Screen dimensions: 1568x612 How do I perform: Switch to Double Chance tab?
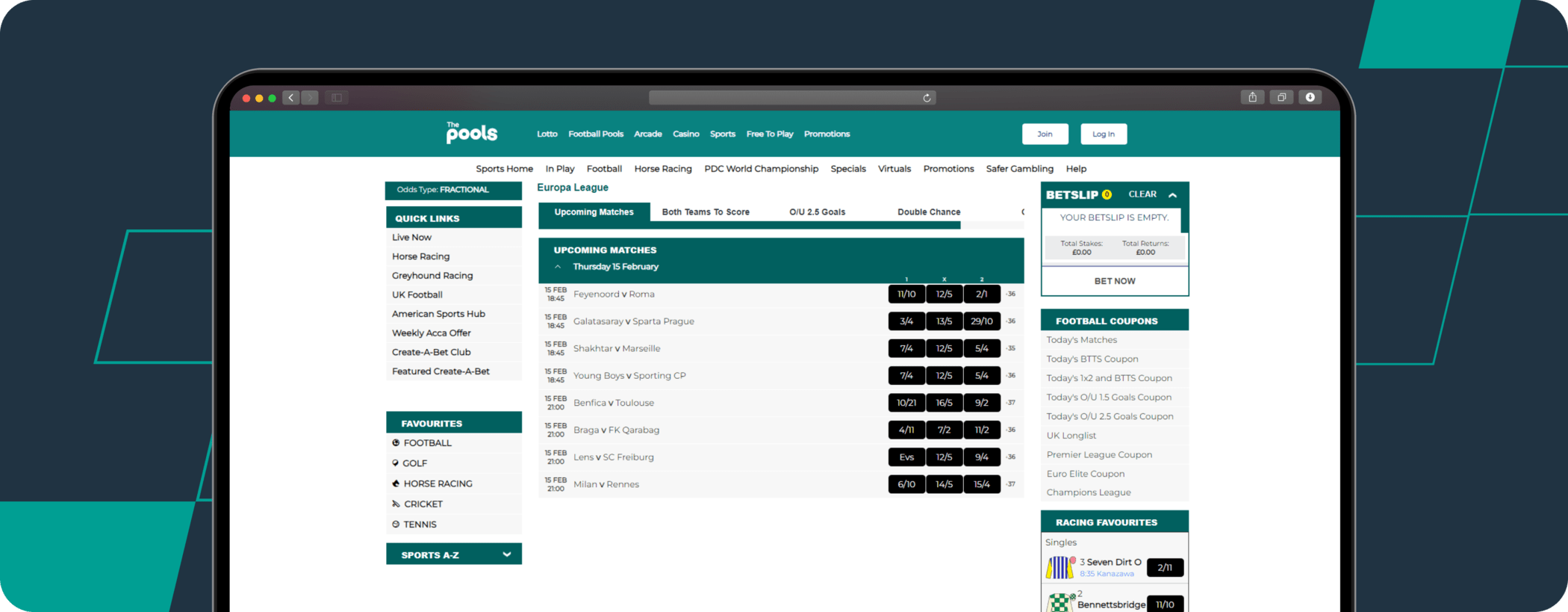pyautogui.click(x=929, y=212)
